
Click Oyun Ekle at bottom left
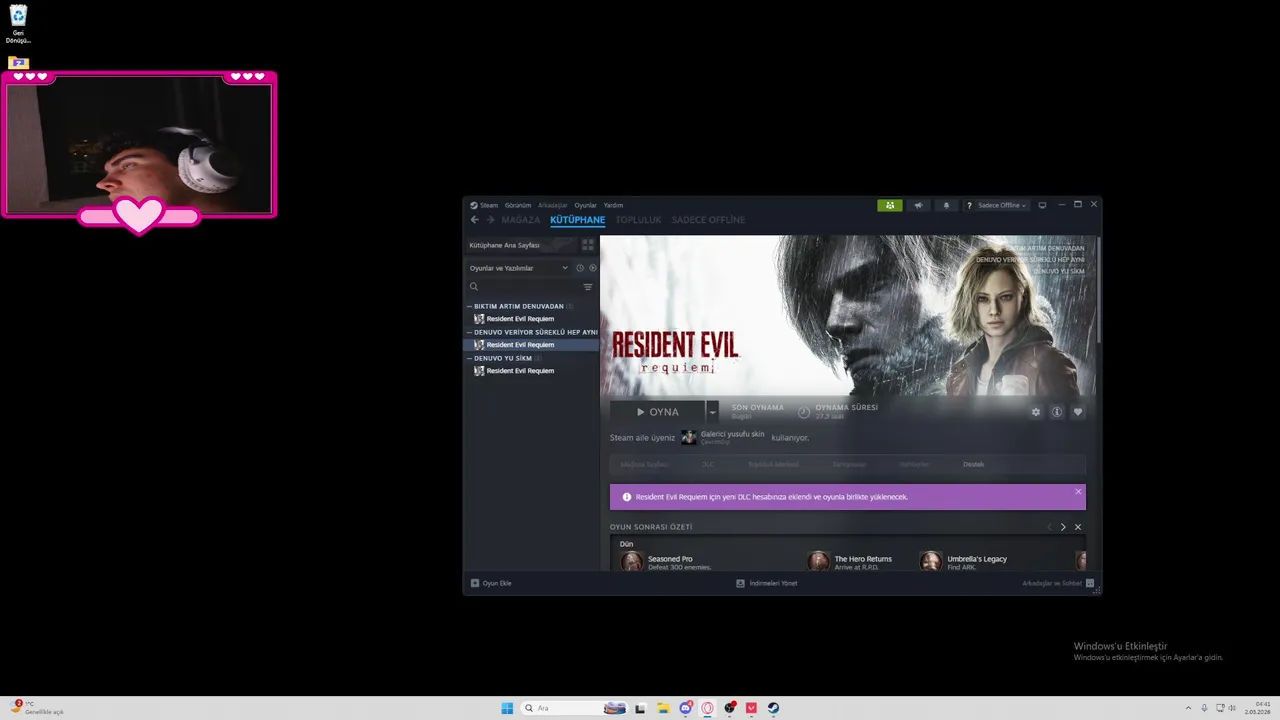click(x=491, y=583)
